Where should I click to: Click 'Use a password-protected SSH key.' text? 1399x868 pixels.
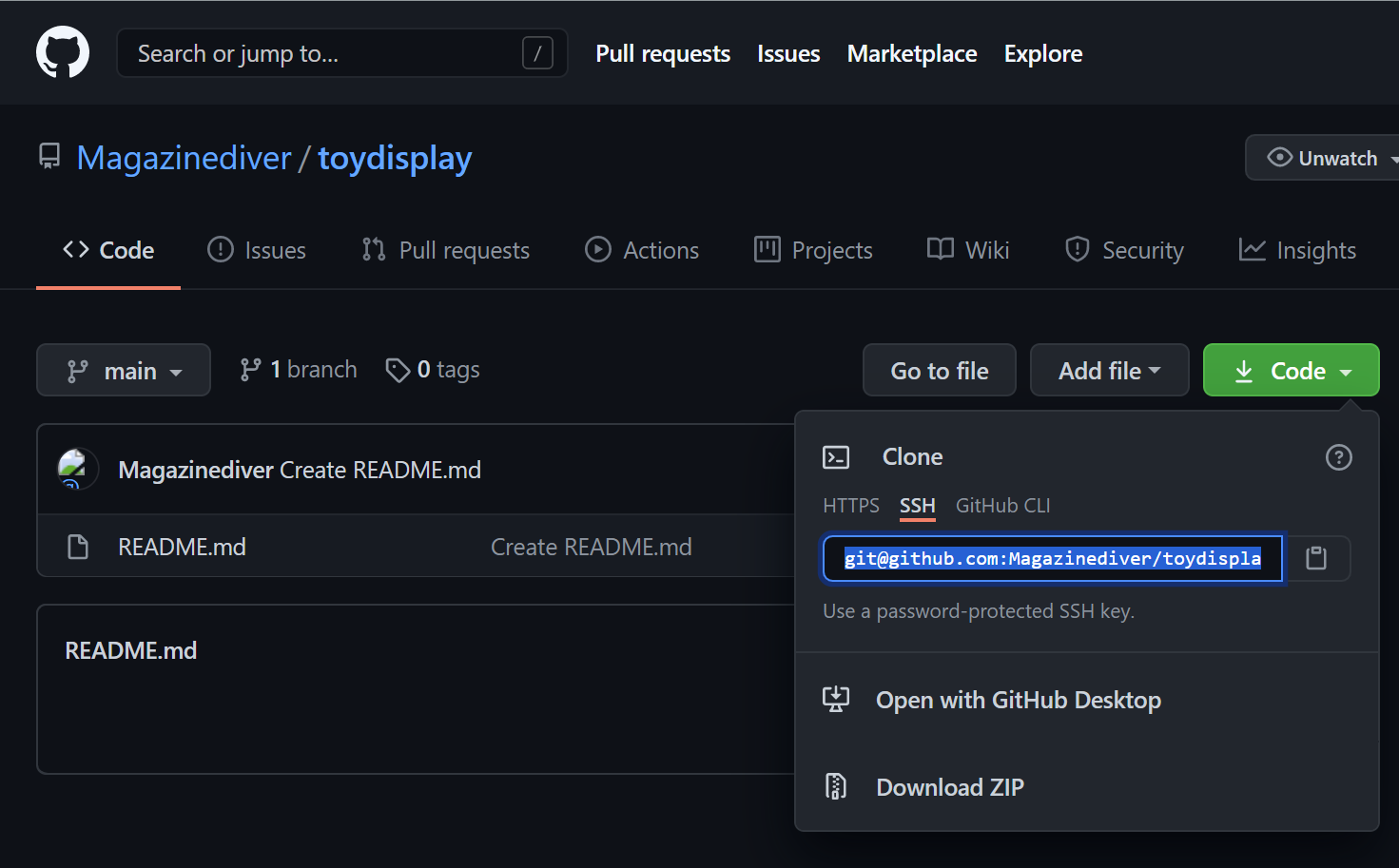coord(979,611)
